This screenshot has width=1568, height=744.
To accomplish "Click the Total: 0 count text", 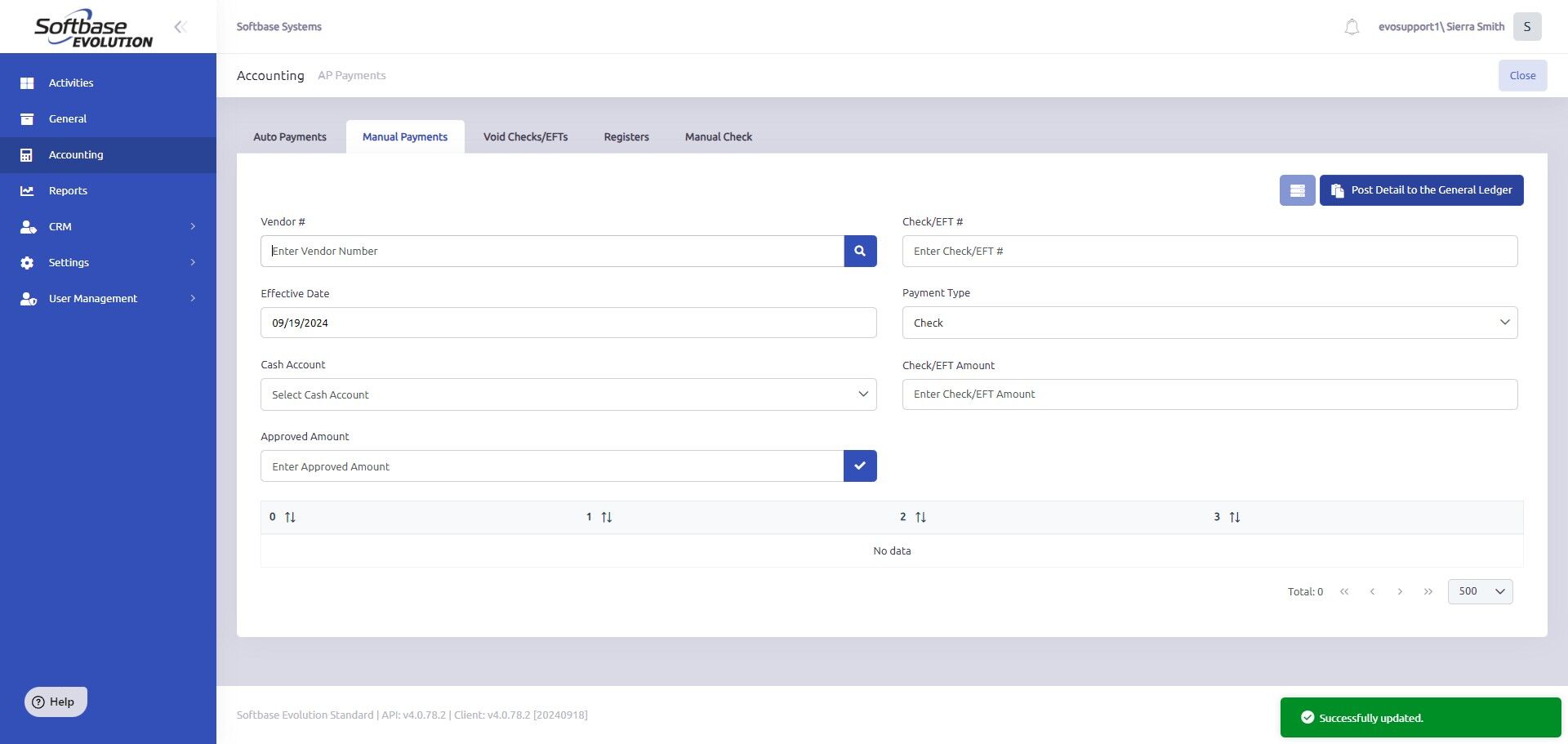I will click(1305, 592).
